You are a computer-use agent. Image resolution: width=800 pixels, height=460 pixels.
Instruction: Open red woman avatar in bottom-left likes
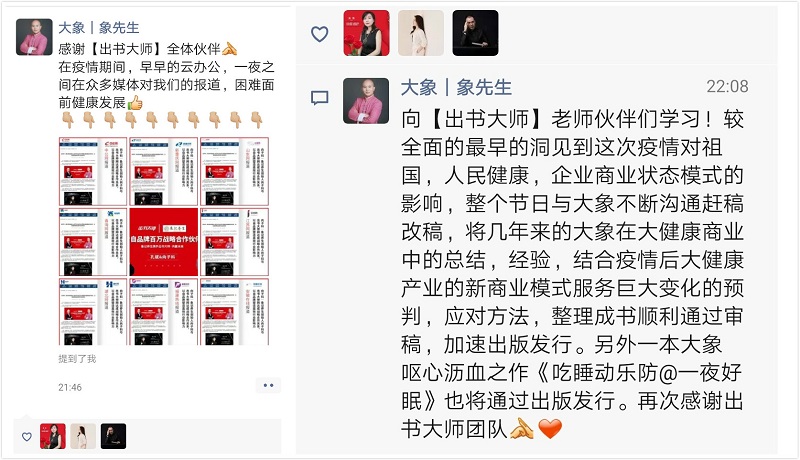pos(53,436)
